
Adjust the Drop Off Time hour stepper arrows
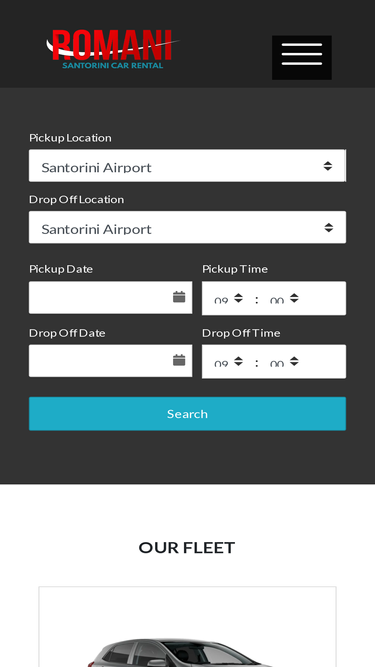238,361
